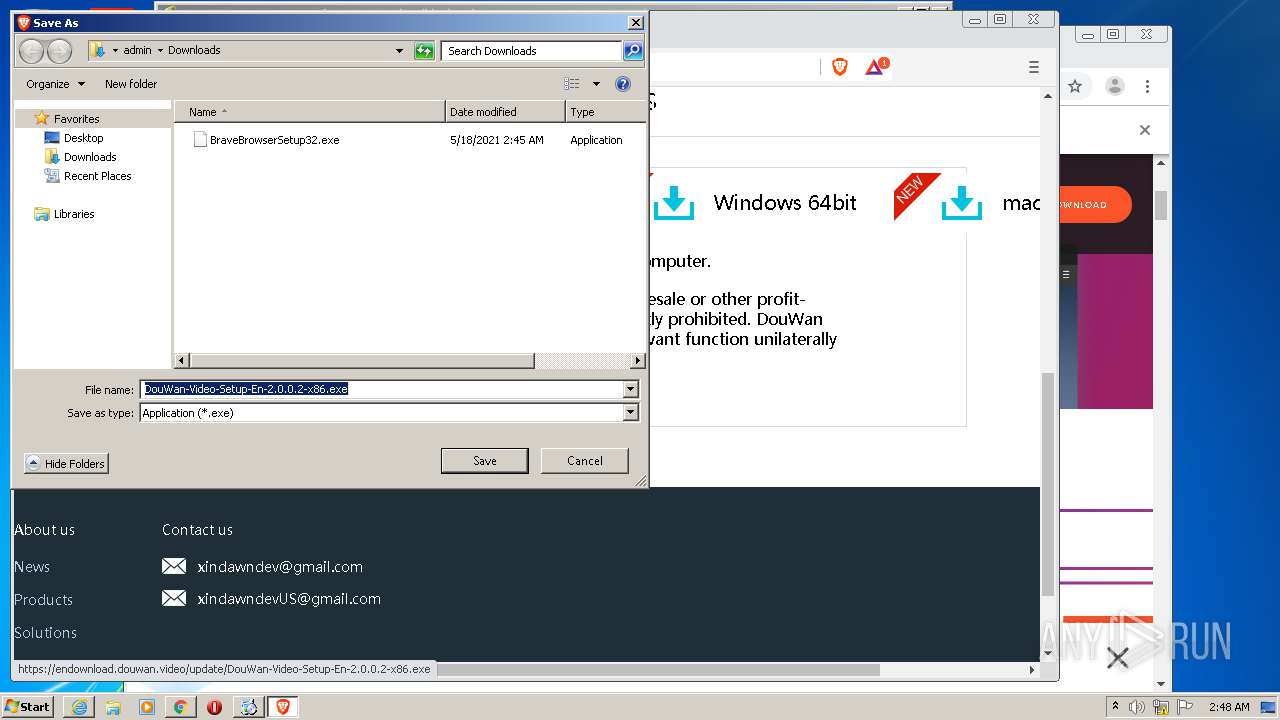This screenshot has width=1280, height=720.
Task: Click the Save button
Action: pos(485,461)
